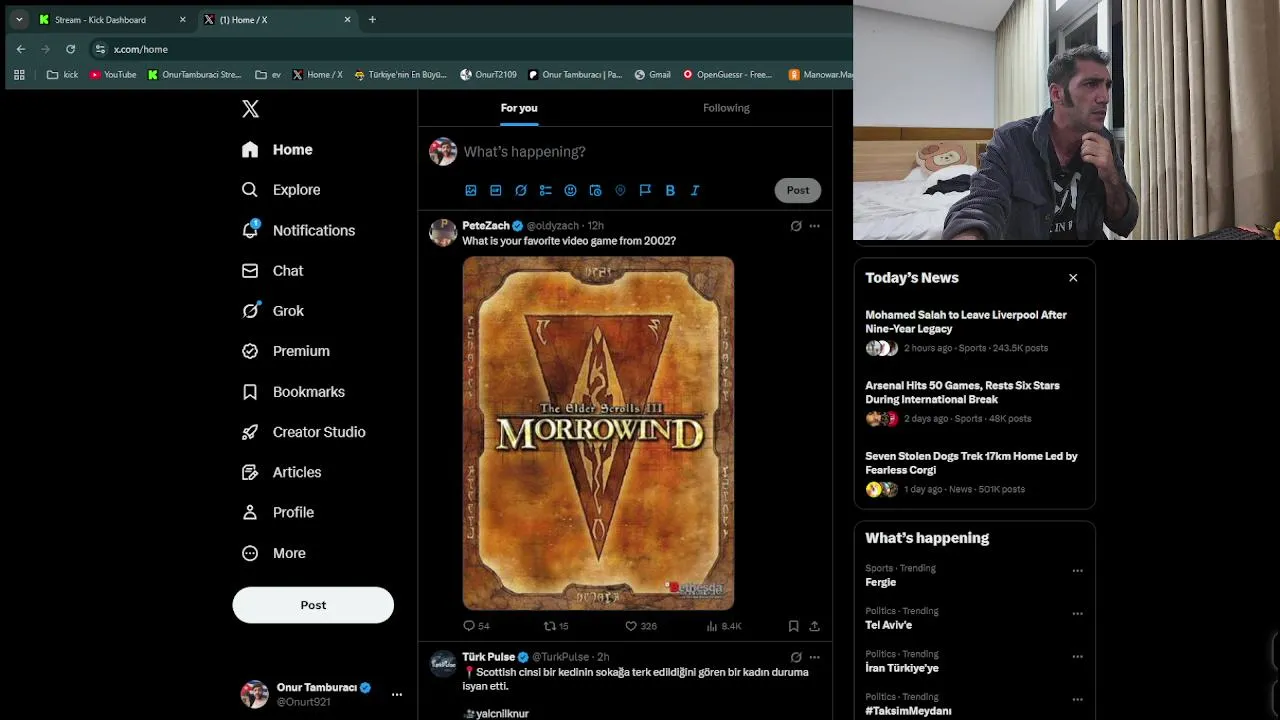This screenshot has width=1280, height=720.
Task: Open Chat in the sidebar
Action: (272, 271)
